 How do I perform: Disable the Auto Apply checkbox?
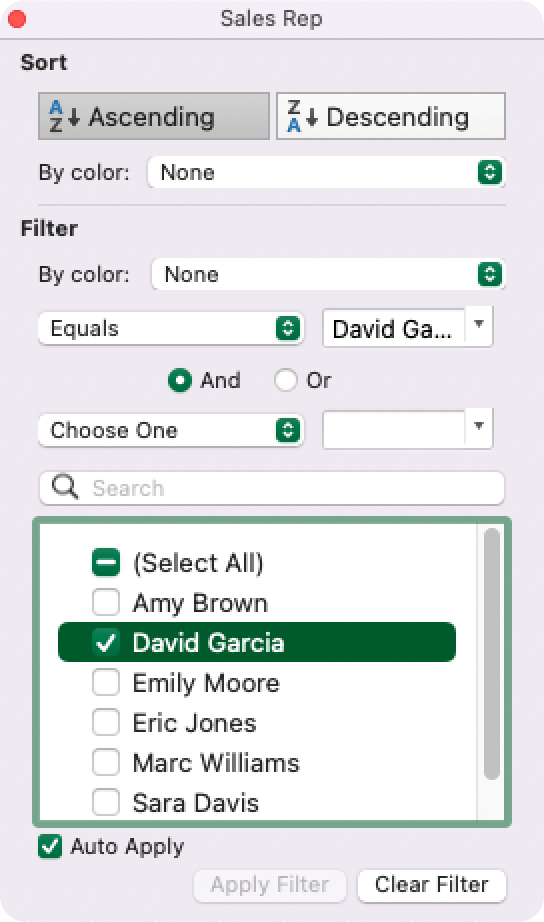click(x=50, y=847)
